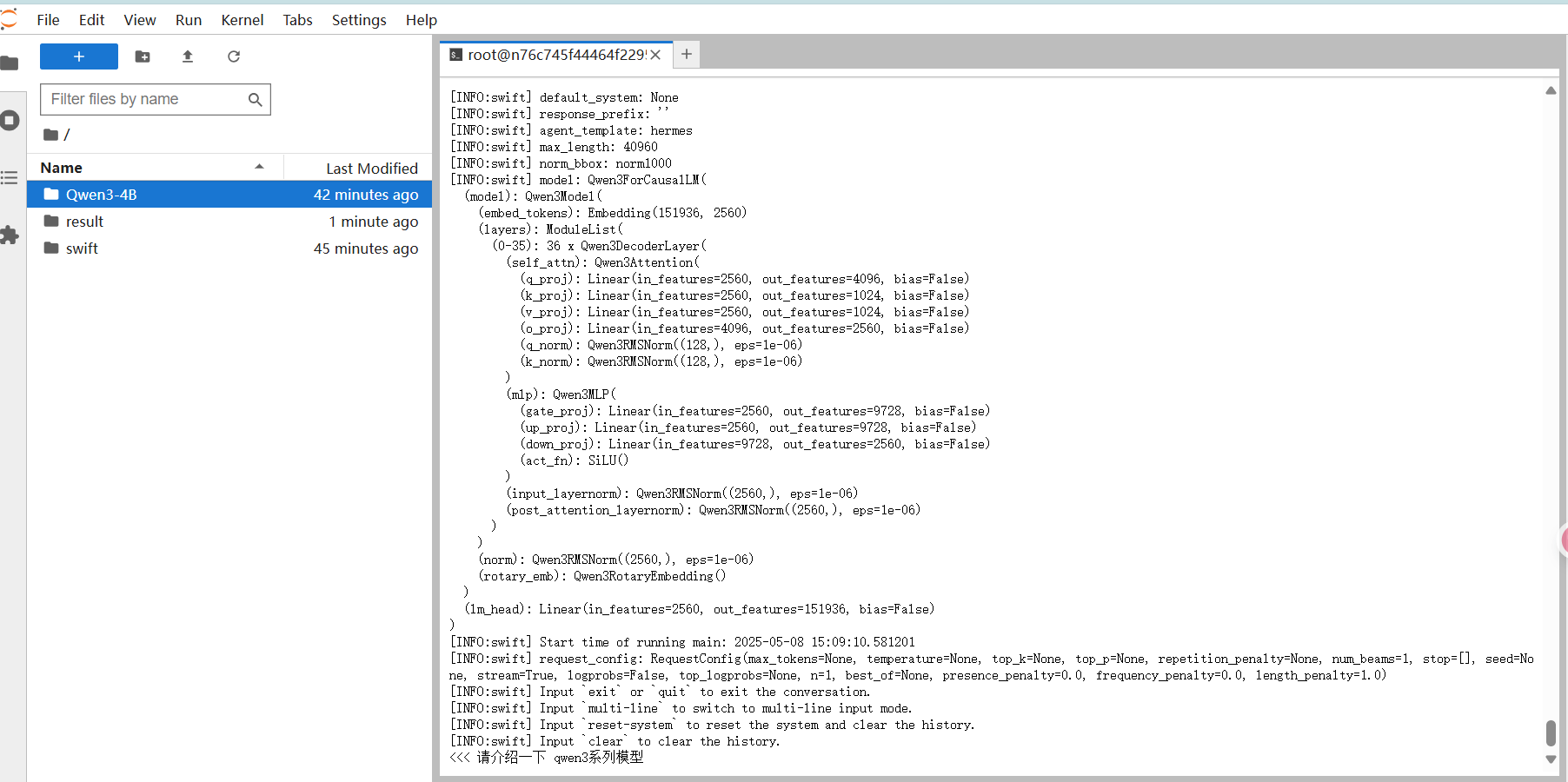Click the terminal input prompt line
This screenshot has width=1568, height=782.
[x=548, y=758]
